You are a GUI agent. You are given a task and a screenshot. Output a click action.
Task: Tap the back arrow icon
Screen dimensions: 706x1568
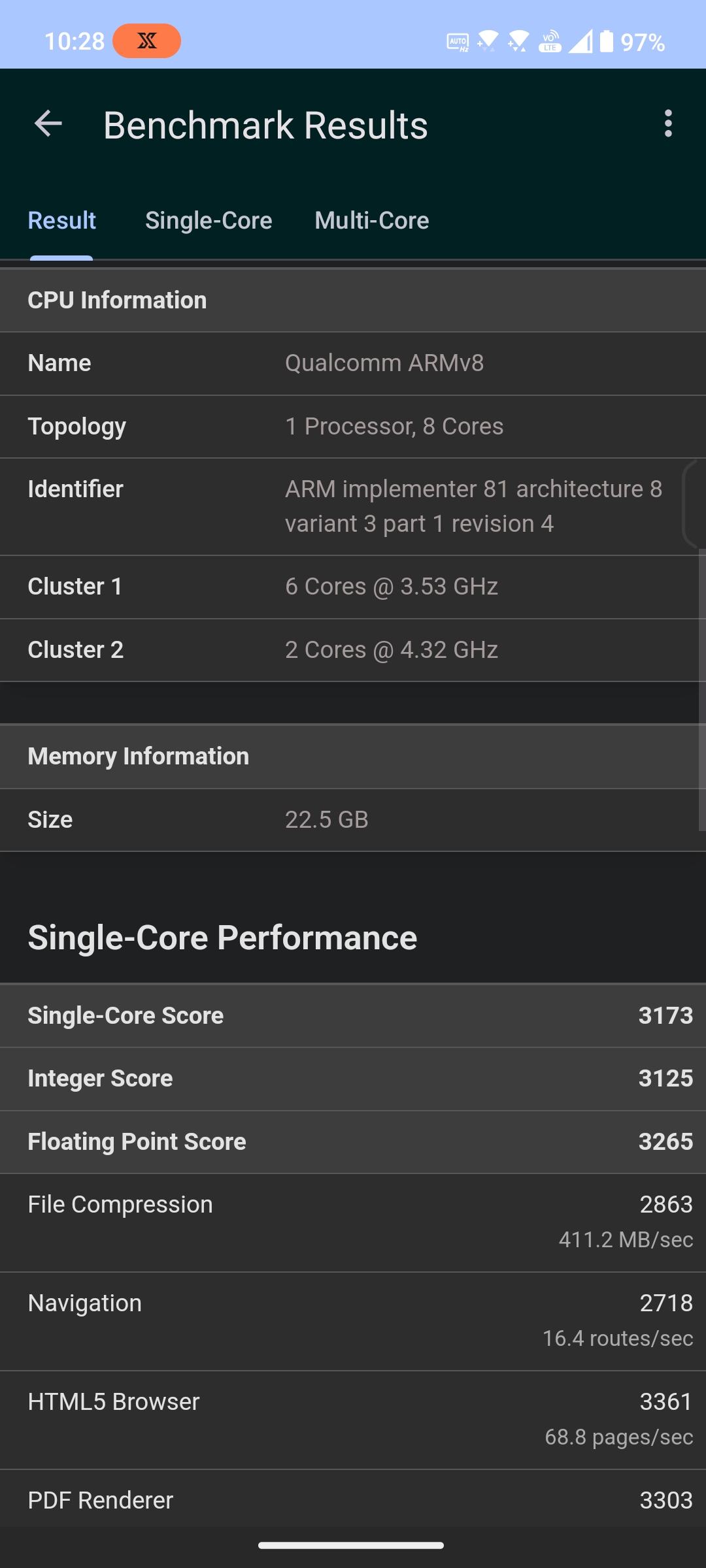coord(48,123)
